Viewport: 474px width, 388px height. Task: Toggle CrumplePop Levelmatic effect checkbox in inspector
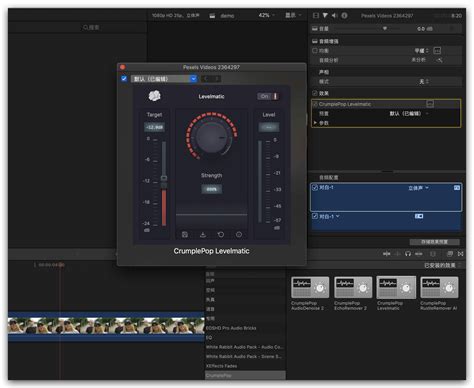pyautogui.click(x=315, y=104)
